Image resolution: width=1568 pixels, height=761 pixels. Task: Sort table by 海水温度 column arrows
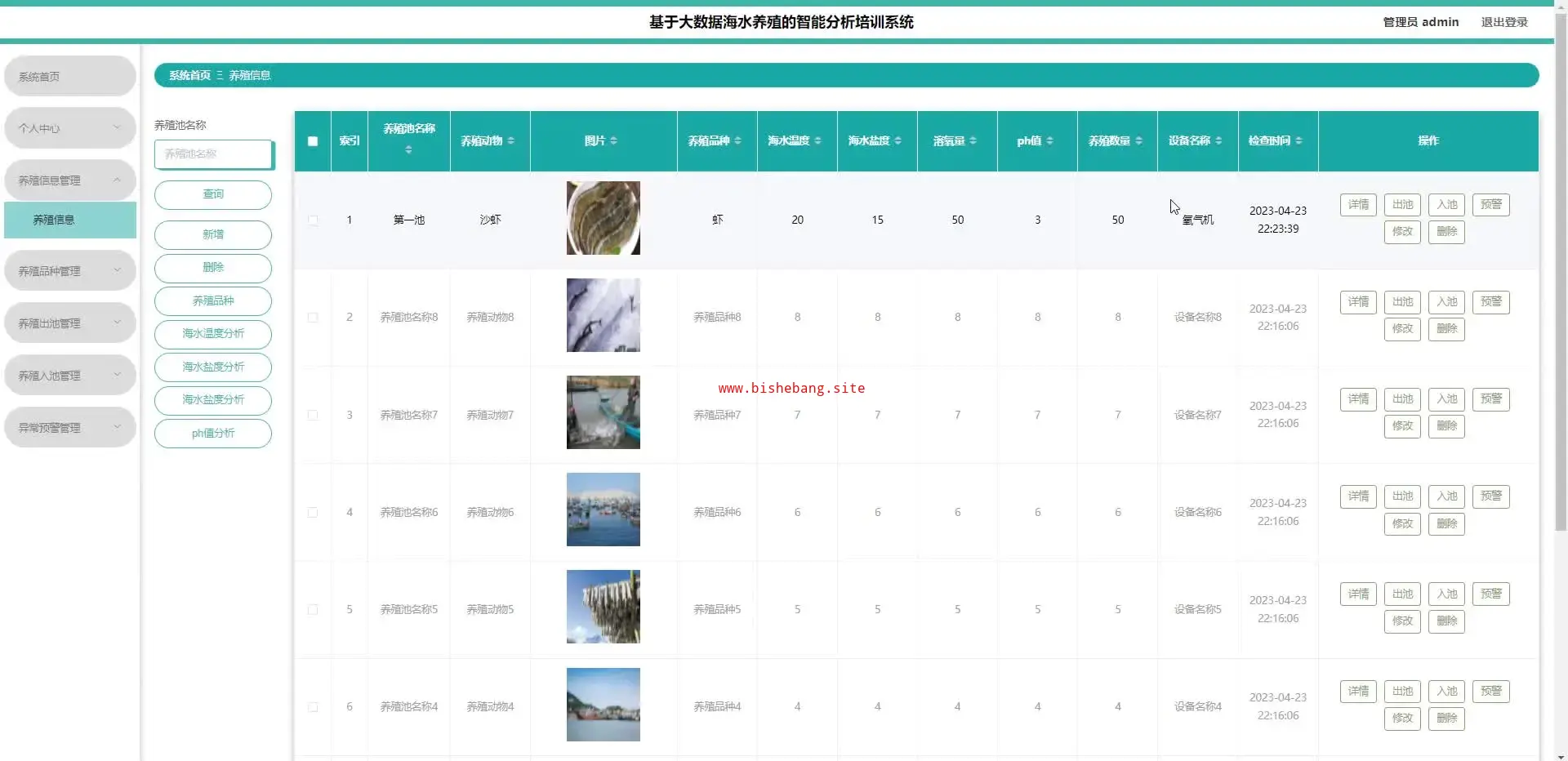[817, 141]
